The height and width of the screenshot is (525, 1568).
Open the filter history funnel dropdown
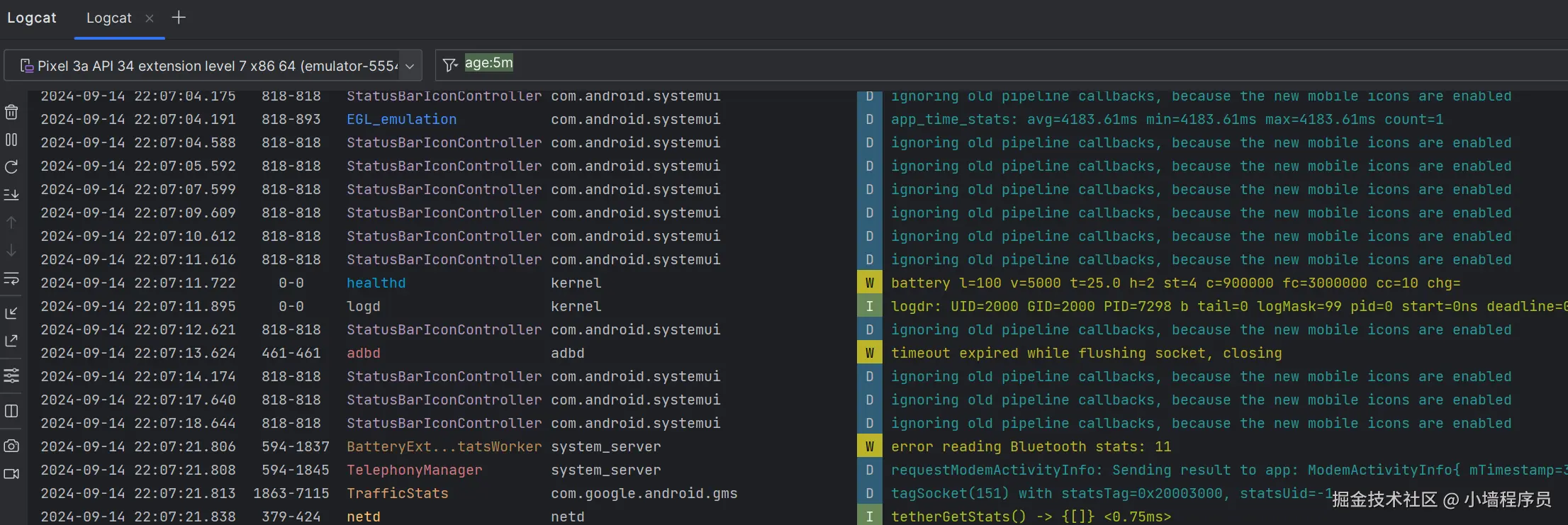[x=450, y=65]
